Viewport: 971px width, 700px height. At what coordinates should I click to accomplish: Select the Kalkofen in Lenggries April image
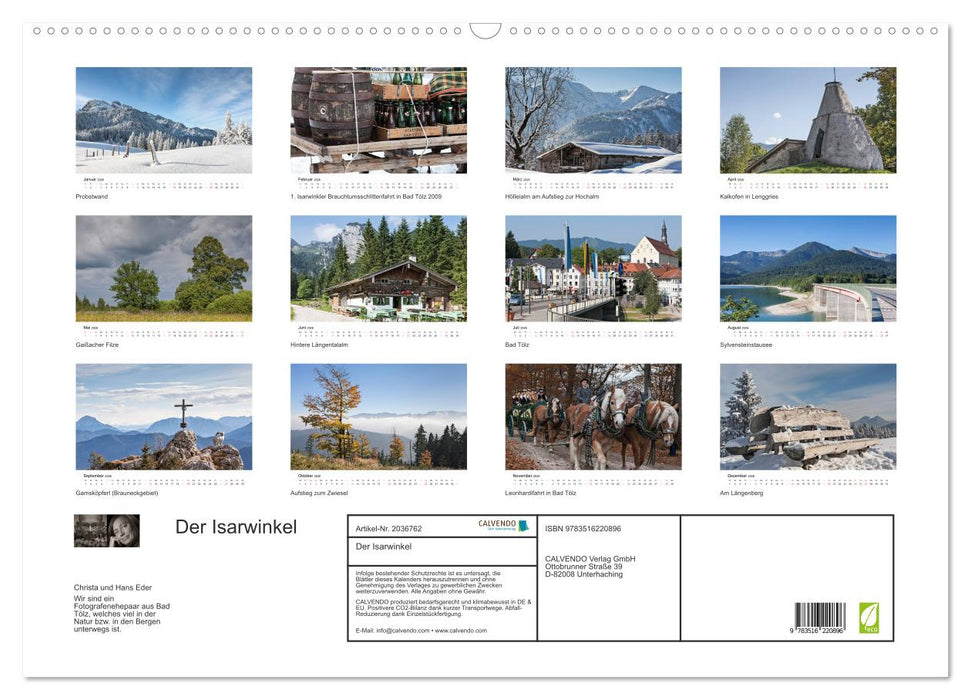(x=807, y=119)
